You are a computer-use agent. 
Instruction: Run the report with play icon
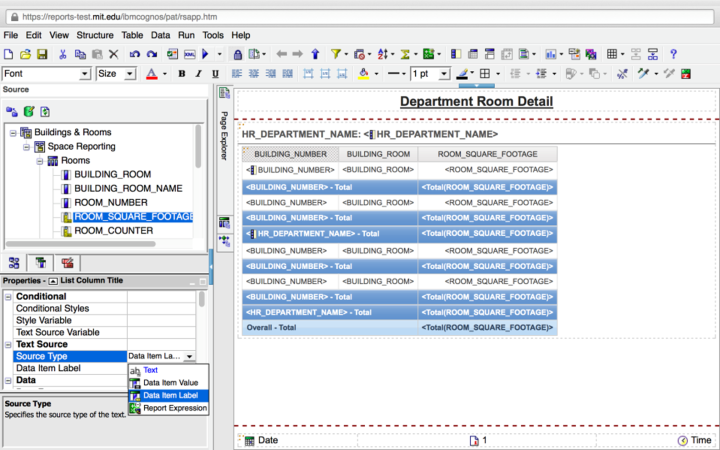[x=205, y=54]
